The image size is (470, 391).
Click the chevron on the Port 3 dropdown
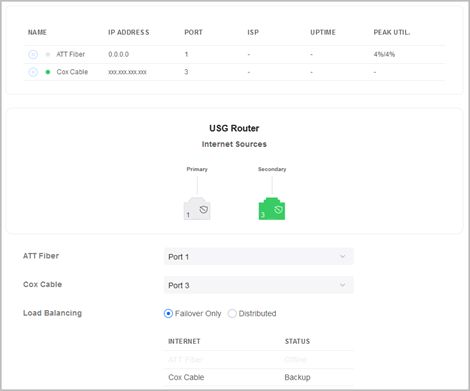[x=342, y=285]
